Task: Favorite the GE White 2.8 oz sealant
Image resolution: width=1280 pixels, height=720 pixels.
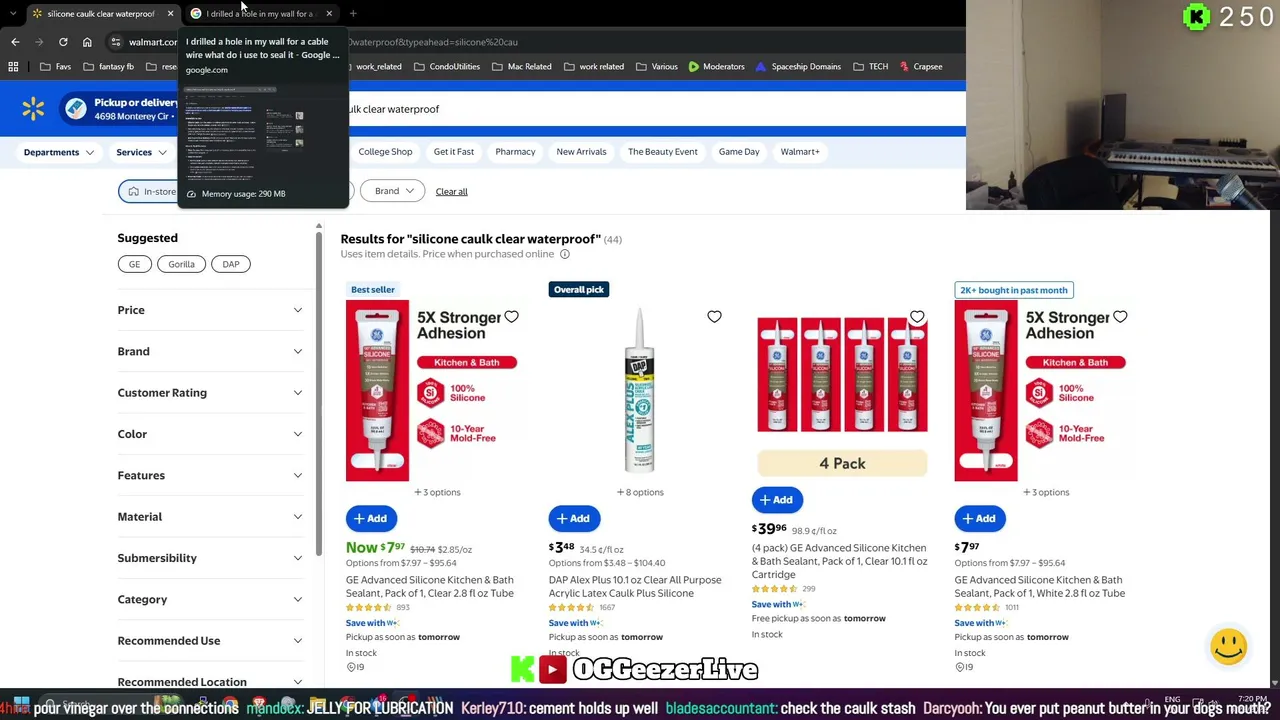Action: click(x=1120, y=317)
